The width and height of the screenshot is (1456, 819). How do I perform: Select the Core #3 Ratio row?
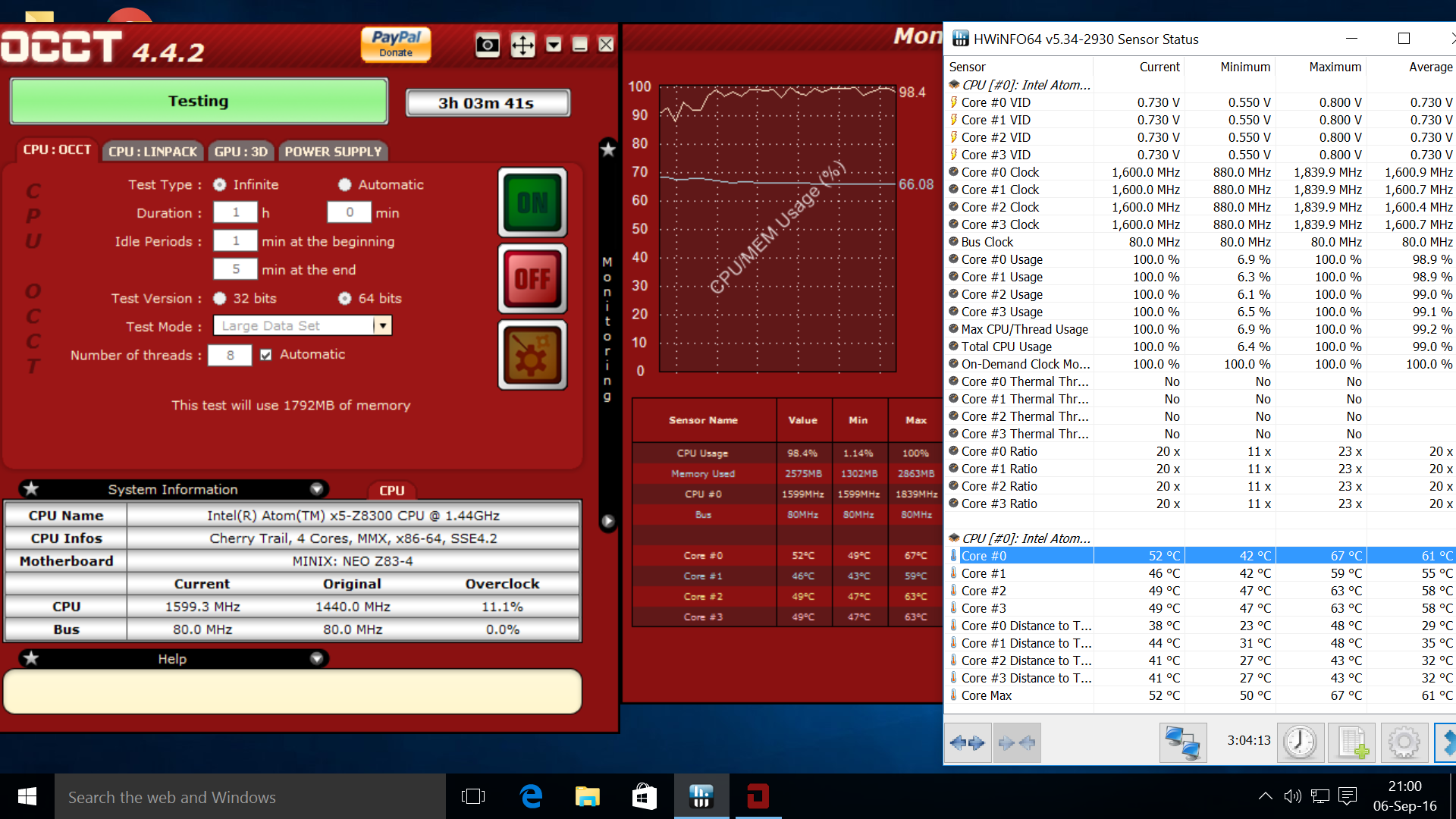[x=1200, y=504]
